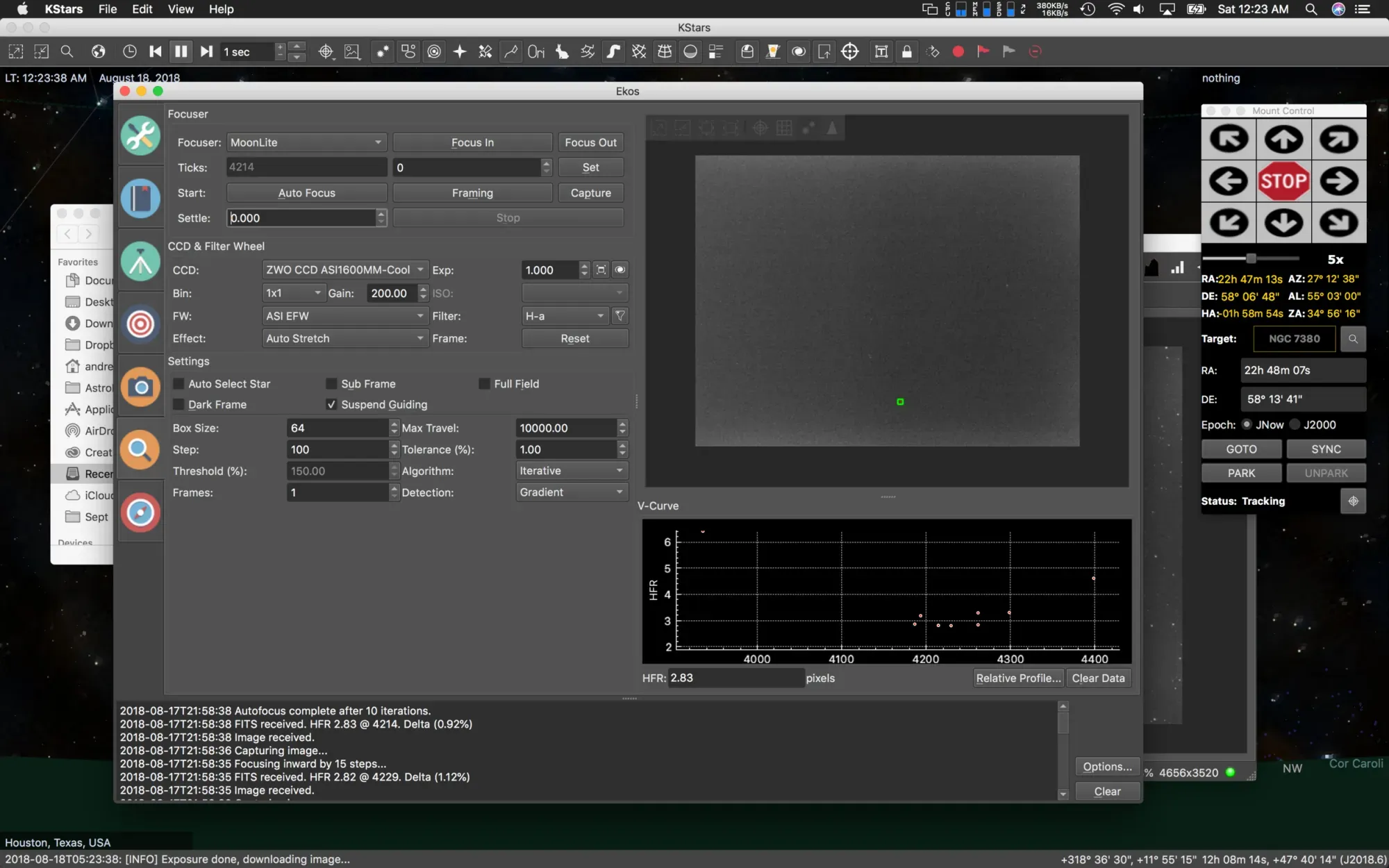This screenshot has width=1389, height=868.
Task: Open the View menu
Action: point(180,9)
